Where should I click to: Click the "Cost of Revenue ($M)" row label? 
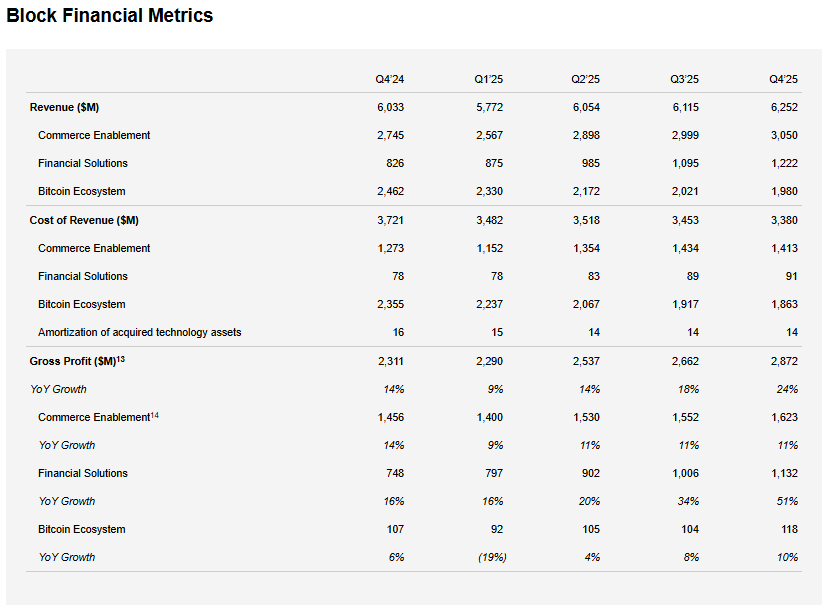pyautogui.click(x=84, y=220)
